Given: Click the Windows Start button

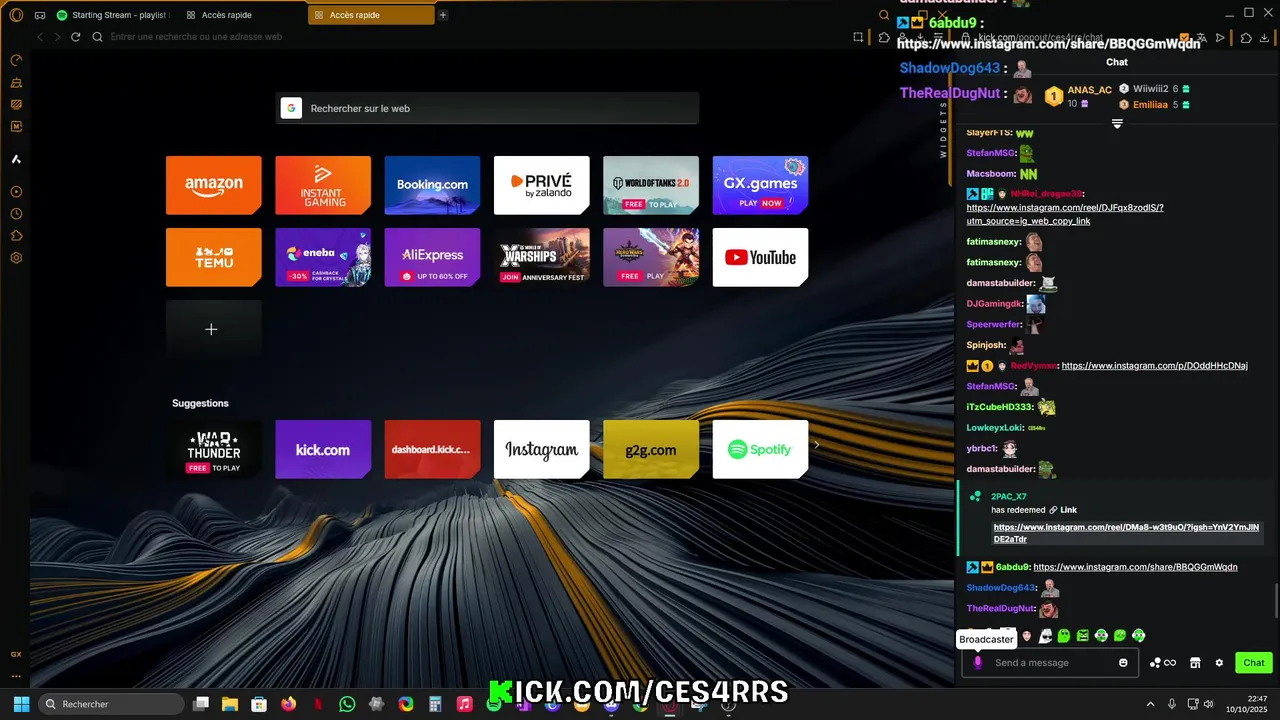Looking at the screenshot, I should (21, 704).
